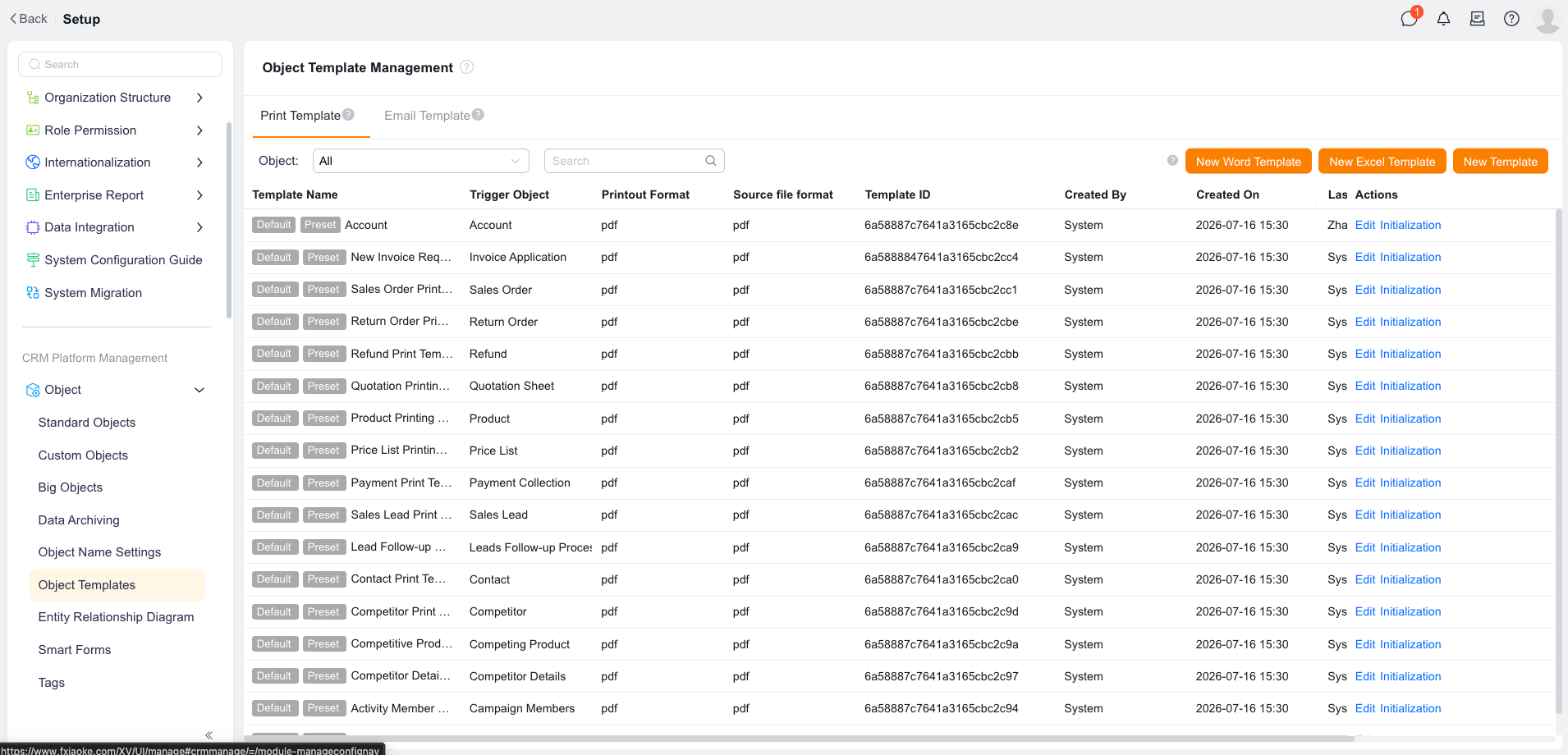1568x755 pixels.
Task: Click help icon next to Print Template
Action: [x=348, y=115]
